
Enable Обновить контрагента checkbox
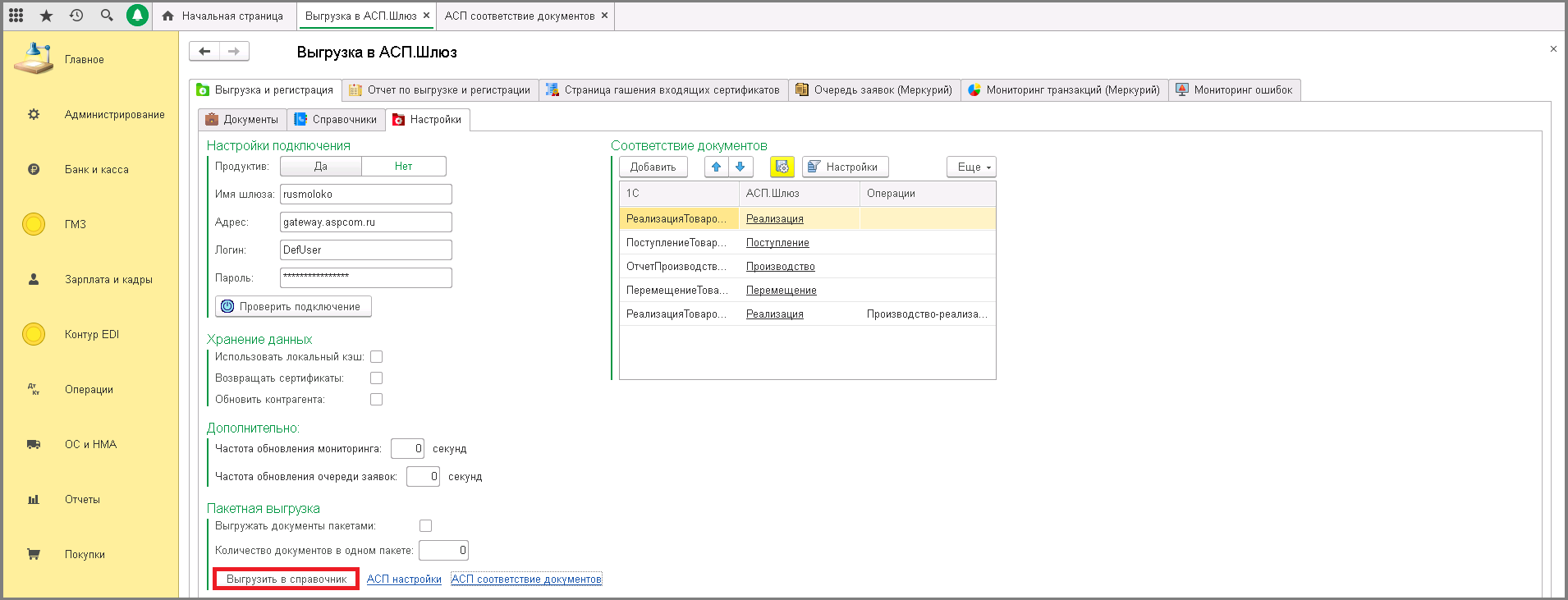coord(377,400)
